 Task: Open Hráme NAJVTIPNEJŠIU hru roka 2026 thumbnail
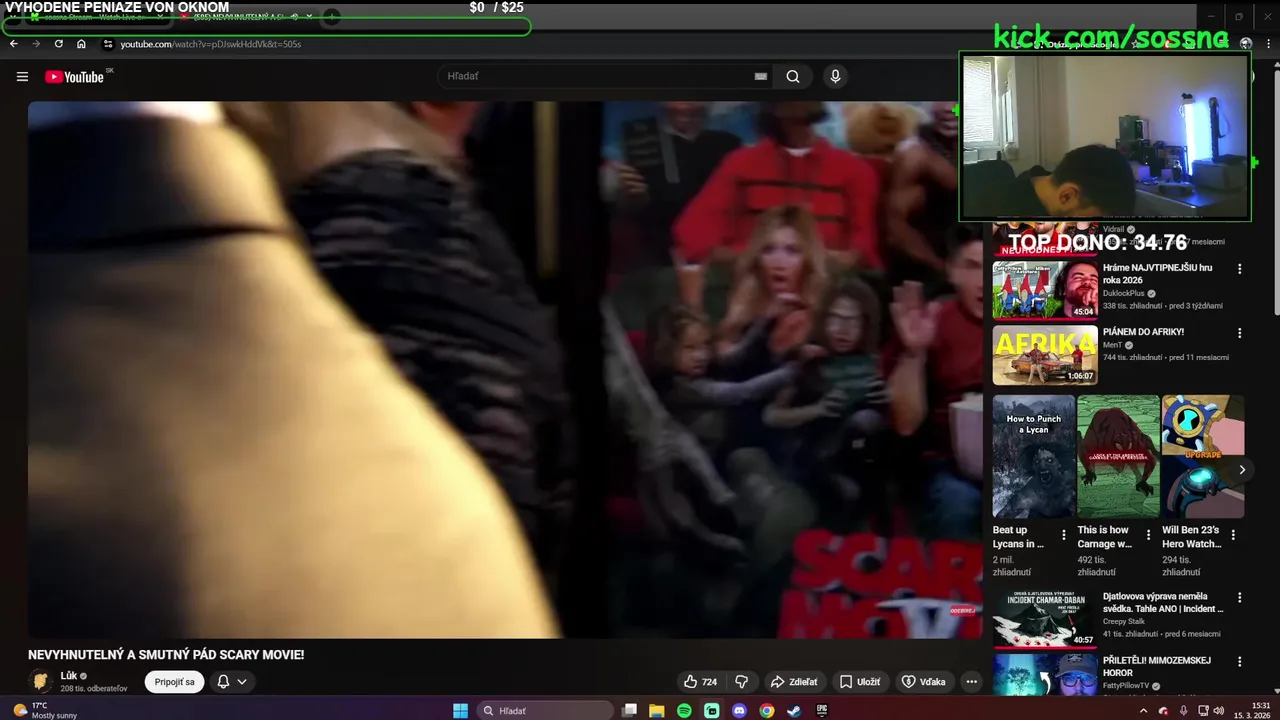[x=1045, y=290]
